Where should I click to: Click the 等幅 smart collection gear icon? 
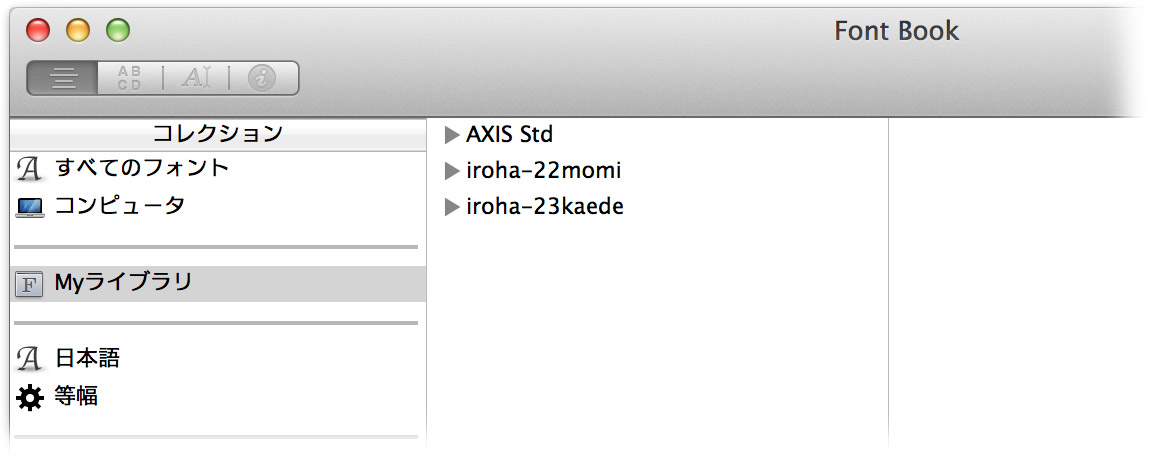click(x=29, y=398)
